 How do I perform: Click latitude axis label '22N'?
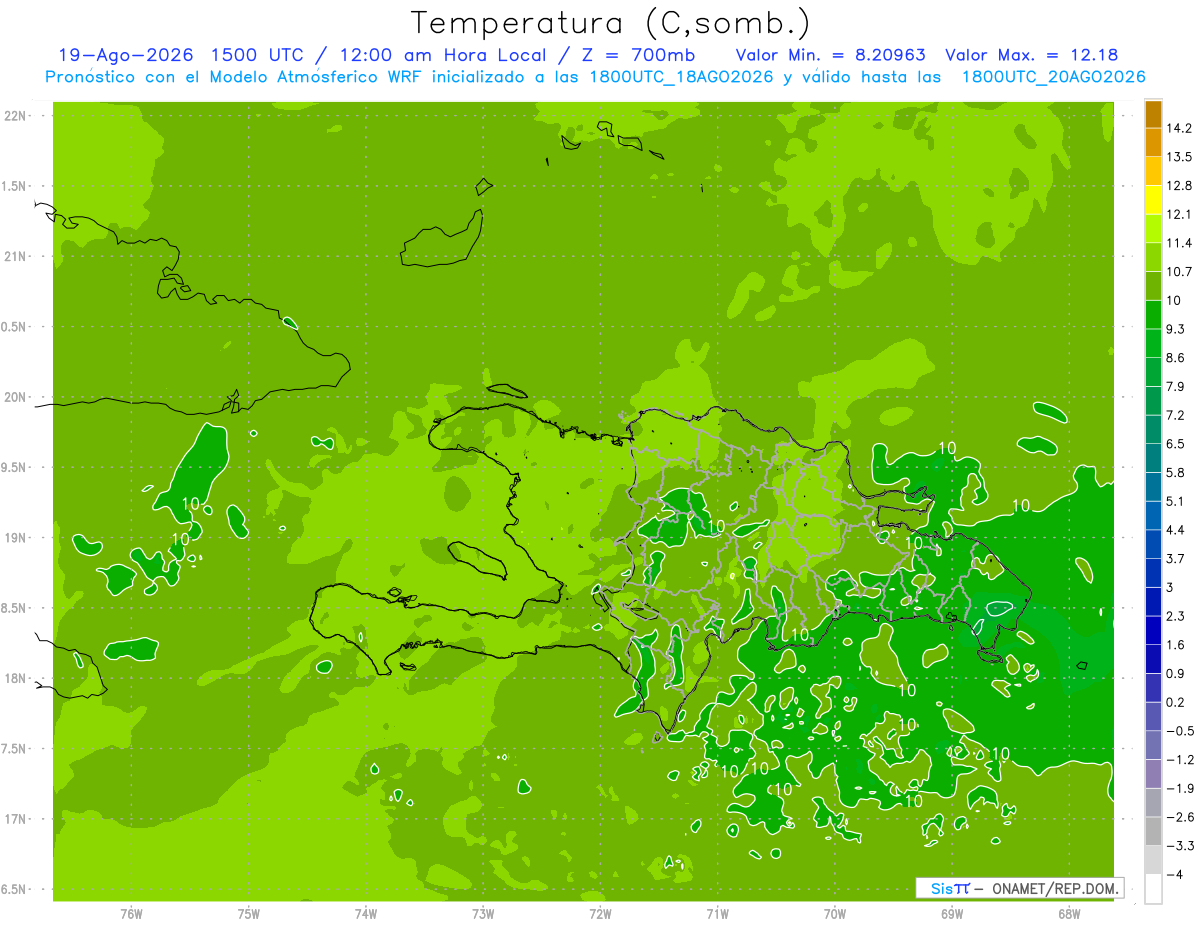17,116
